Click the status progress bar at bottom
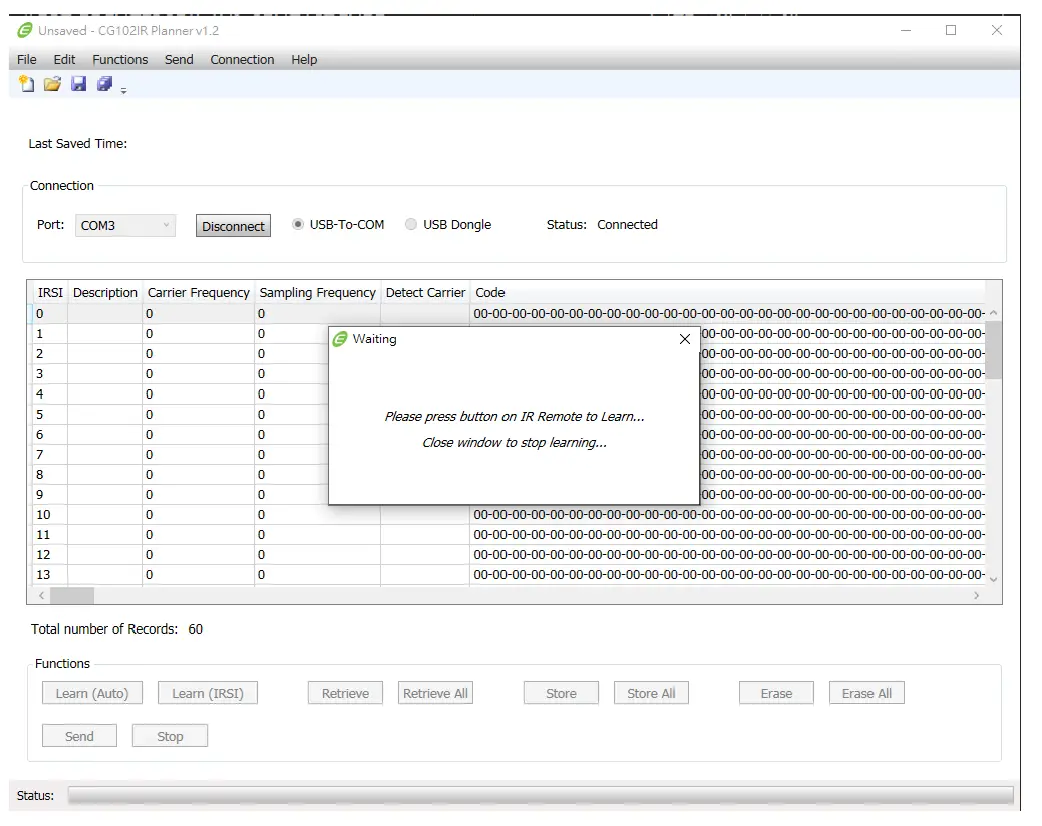The width and height of the screenshot is (1042, 826). click(x=540, y=795)
